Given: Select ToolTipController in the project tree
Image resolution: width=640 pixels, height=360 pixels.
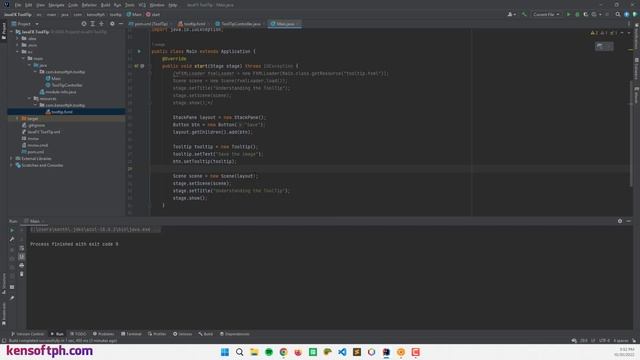Looking at the screenshot, I should click(x=64, y=85).
